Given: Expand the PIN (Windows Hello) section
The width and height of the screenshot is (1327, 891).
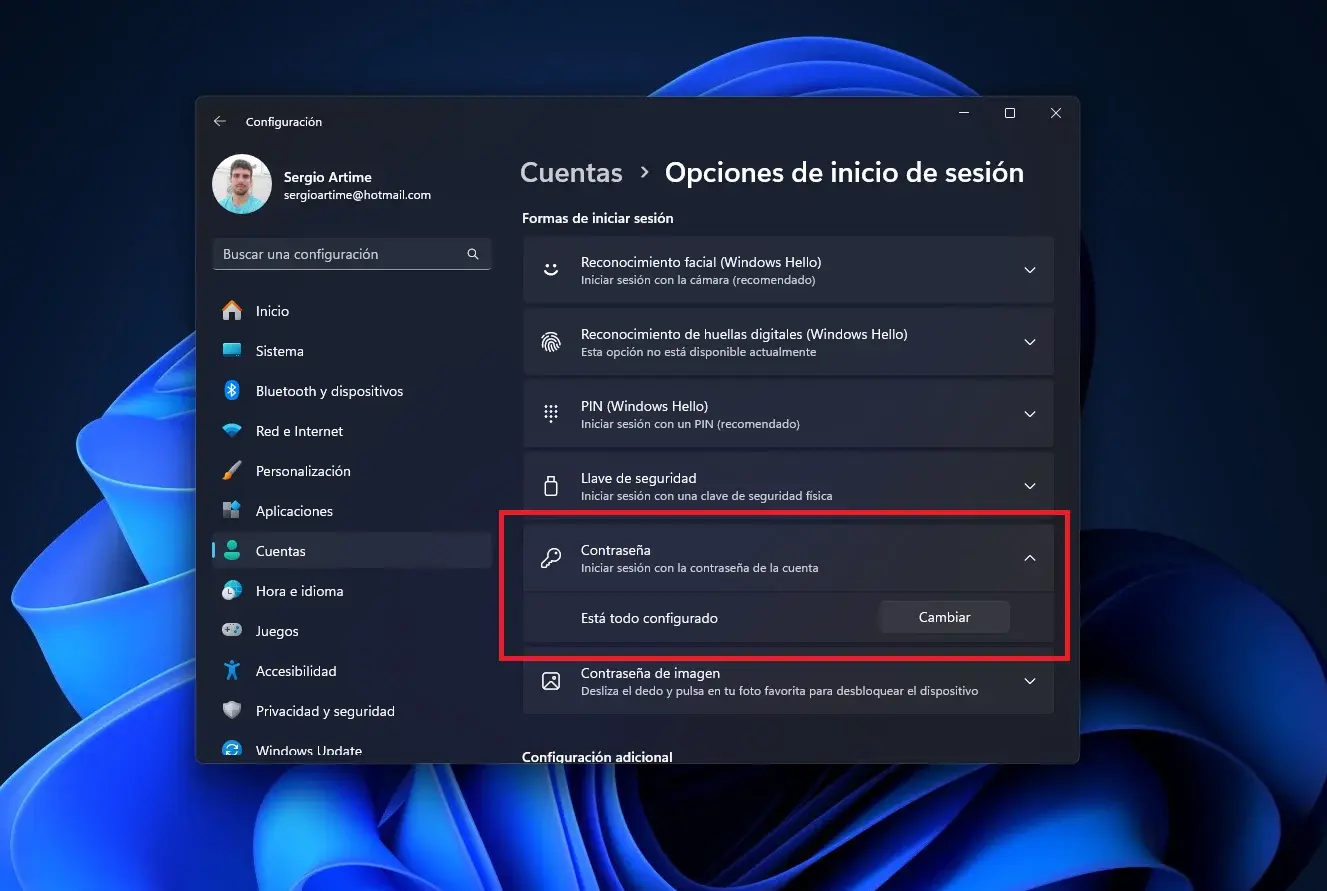Looking at the screenshot, I should tap(1029, 414).
